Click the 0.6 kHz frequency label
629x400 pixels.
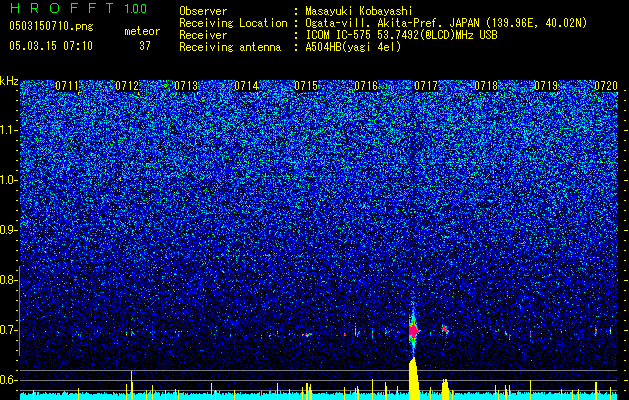tap(7, 380)
